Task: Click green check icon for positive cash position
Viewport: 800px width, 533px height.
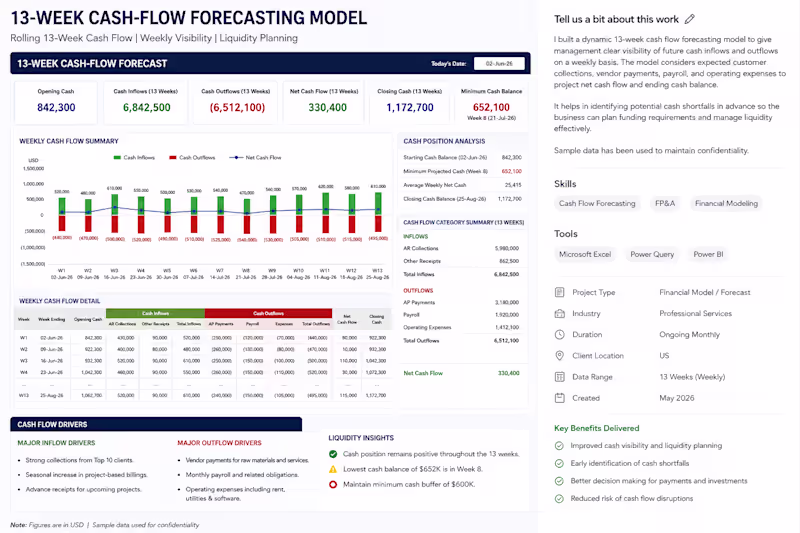Action: point(333,454)
